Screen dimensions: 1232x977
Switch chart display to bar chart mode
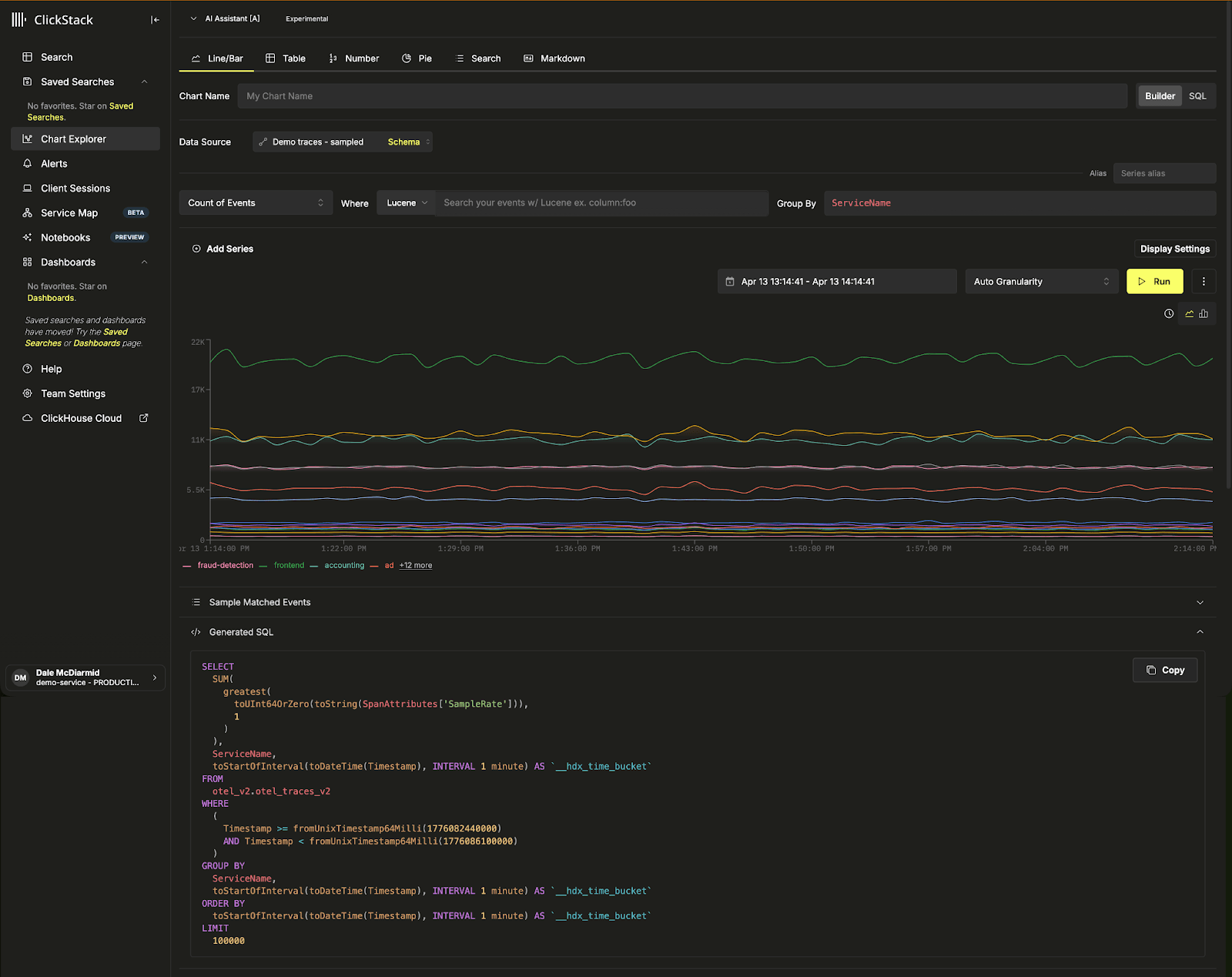[1204, 313]
